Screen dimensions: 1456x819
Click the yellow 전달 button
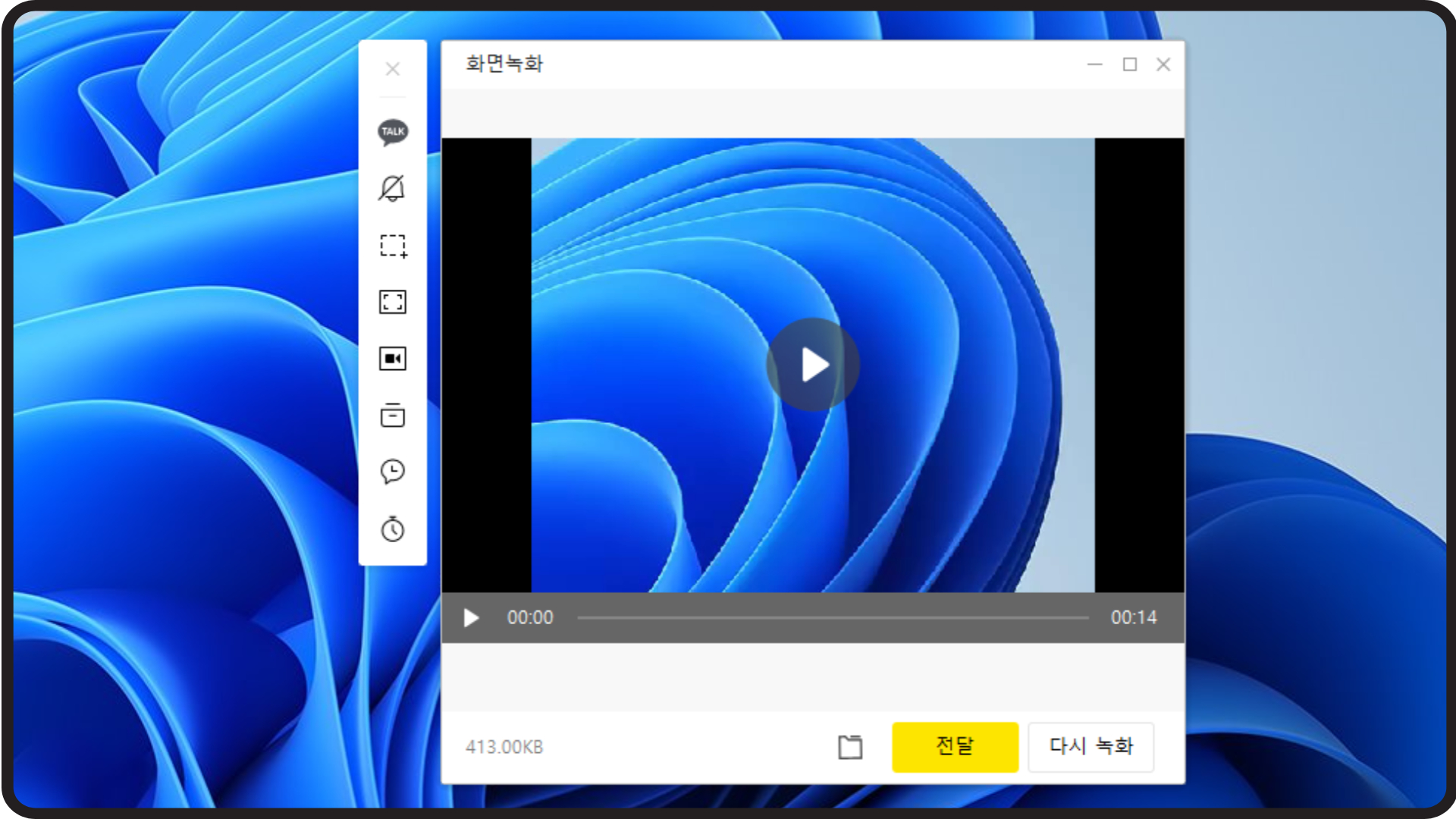(955, 747)
